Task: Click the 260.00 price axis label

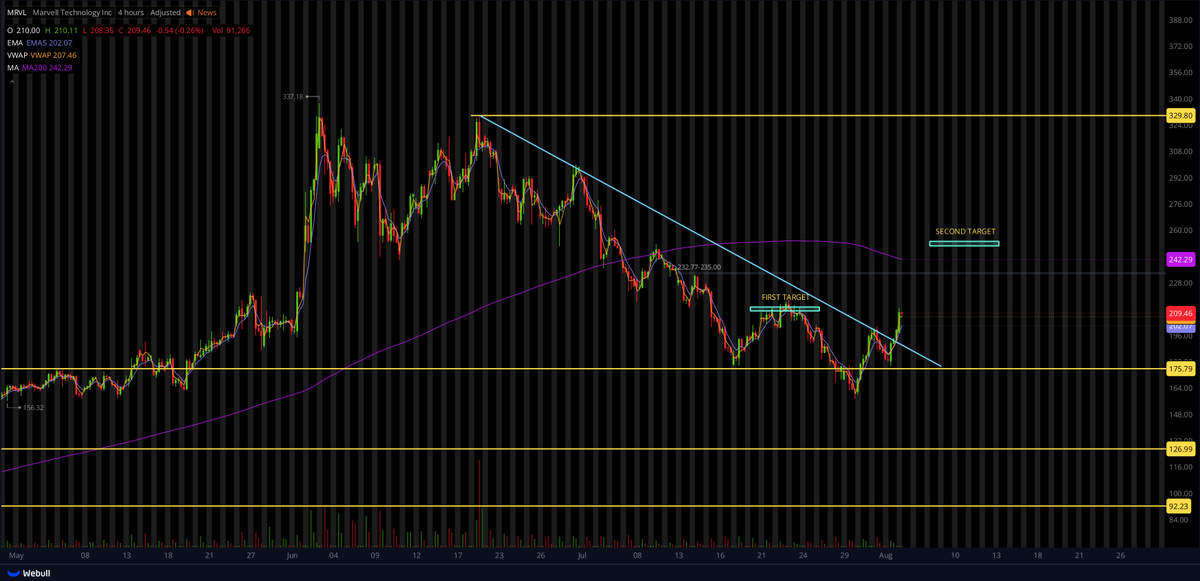Action: (1180, 230)
